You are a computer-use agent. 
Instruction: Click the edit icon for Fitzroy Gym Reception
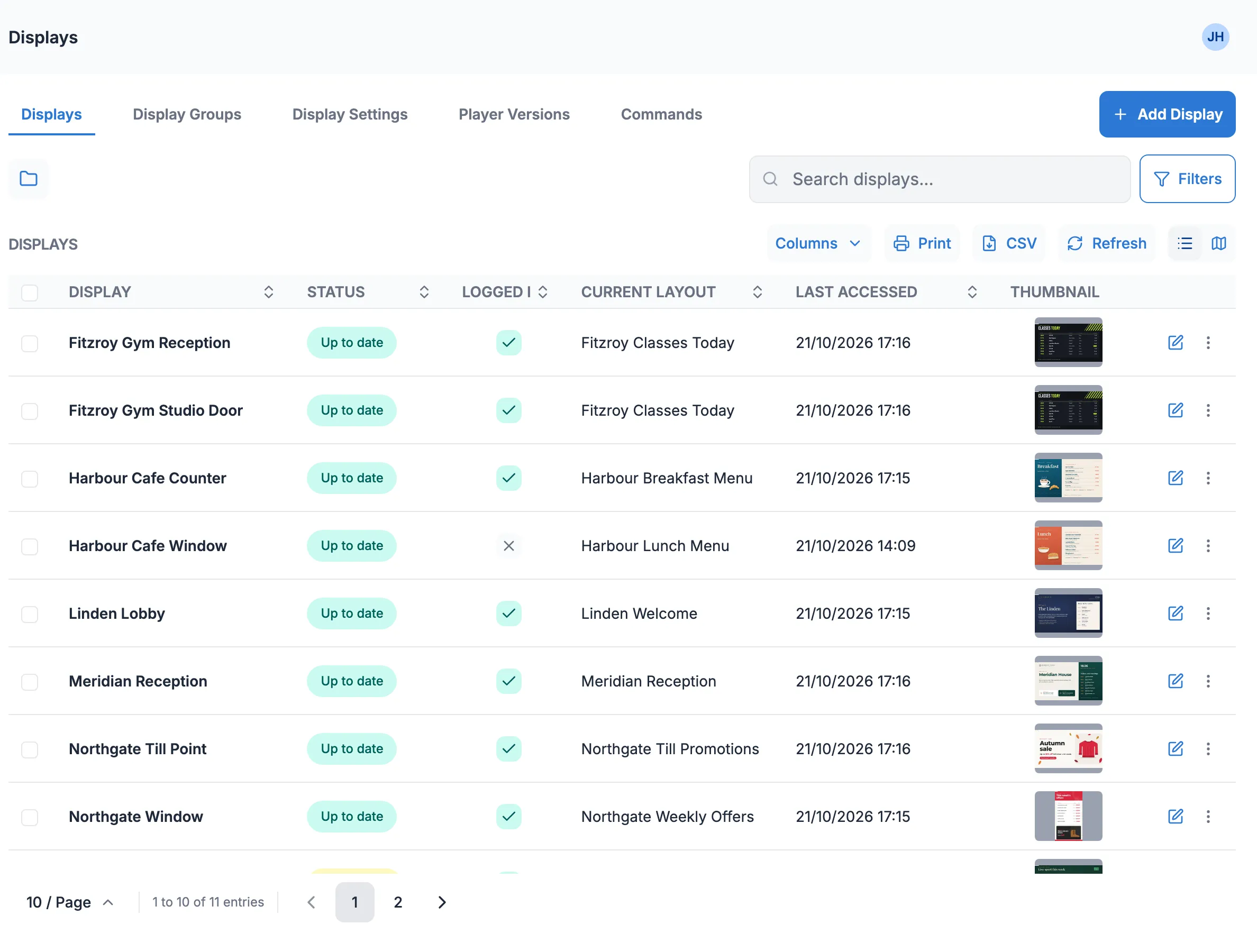point(1175,343)
